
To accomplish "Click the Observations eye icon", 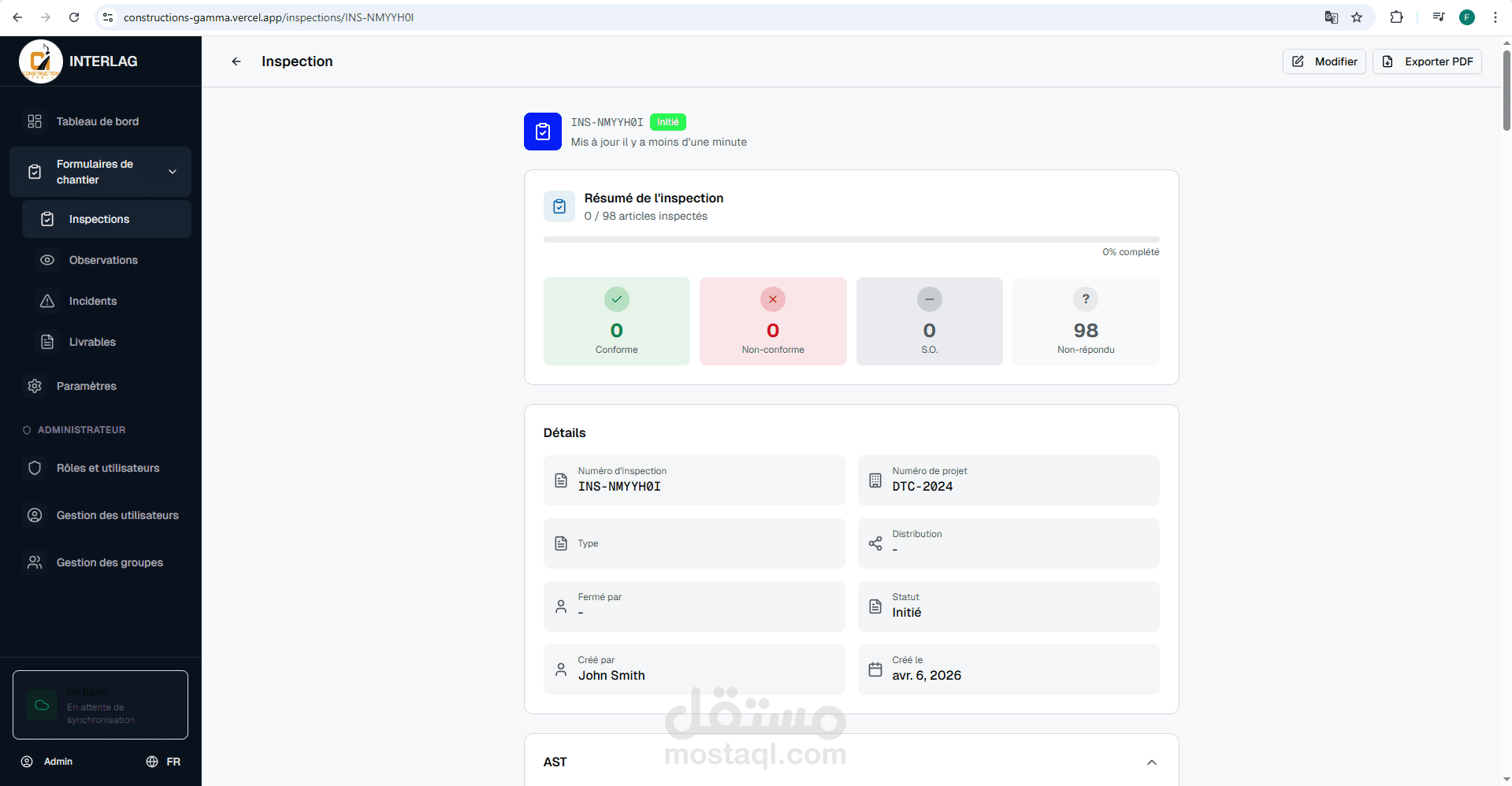I will (x=47, y=260).
